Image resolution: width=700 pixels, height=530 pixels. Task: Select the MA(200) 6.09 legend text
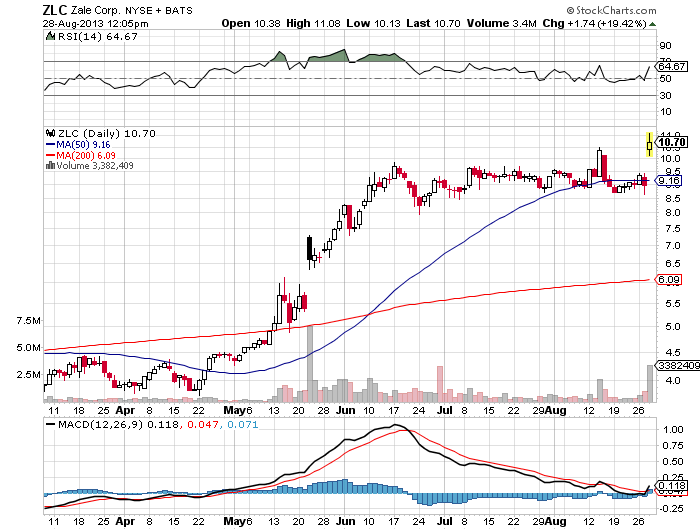click(x=86, y=155)
